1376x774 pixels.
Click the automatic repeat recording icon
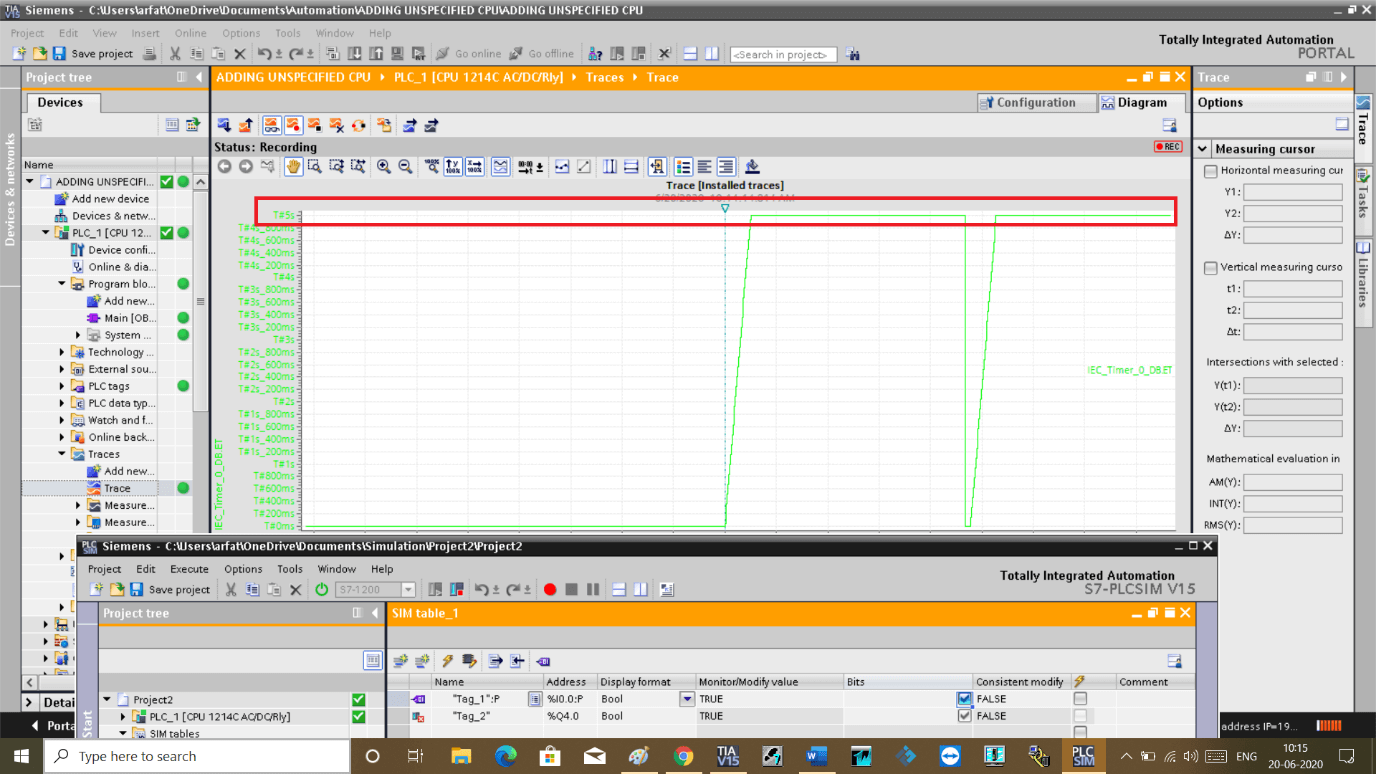[358, 125]
